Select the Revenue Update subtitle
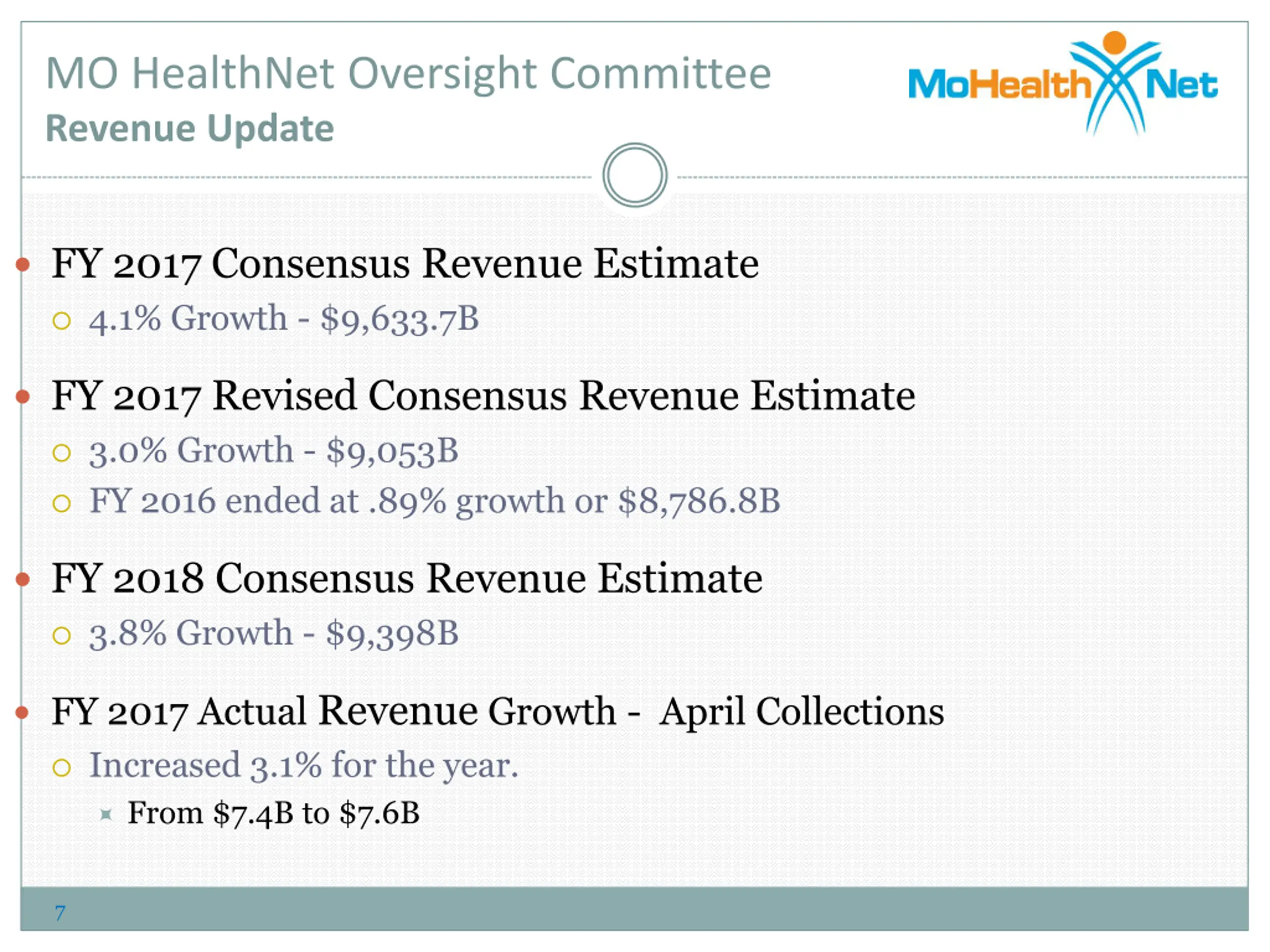The image size is (1270, 952). pos(190,128)
